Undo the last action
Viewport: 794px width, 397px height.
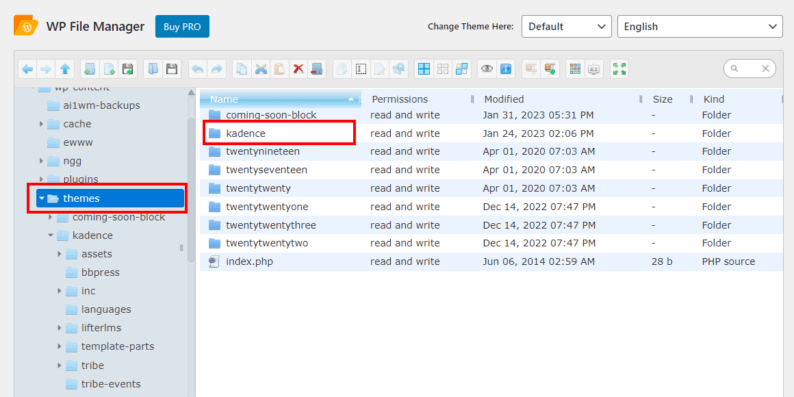pos(197,69)
